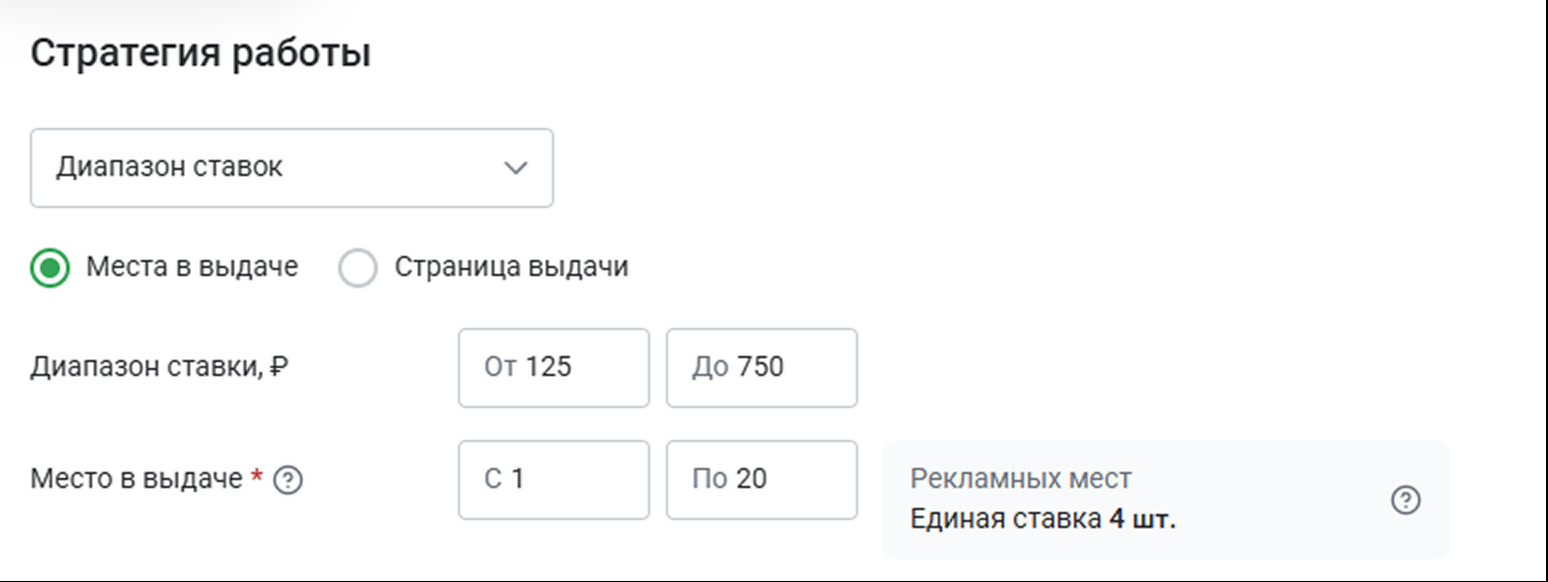Select the Места в выдаче radio button
1548x582 pixels.
(50, 268)
